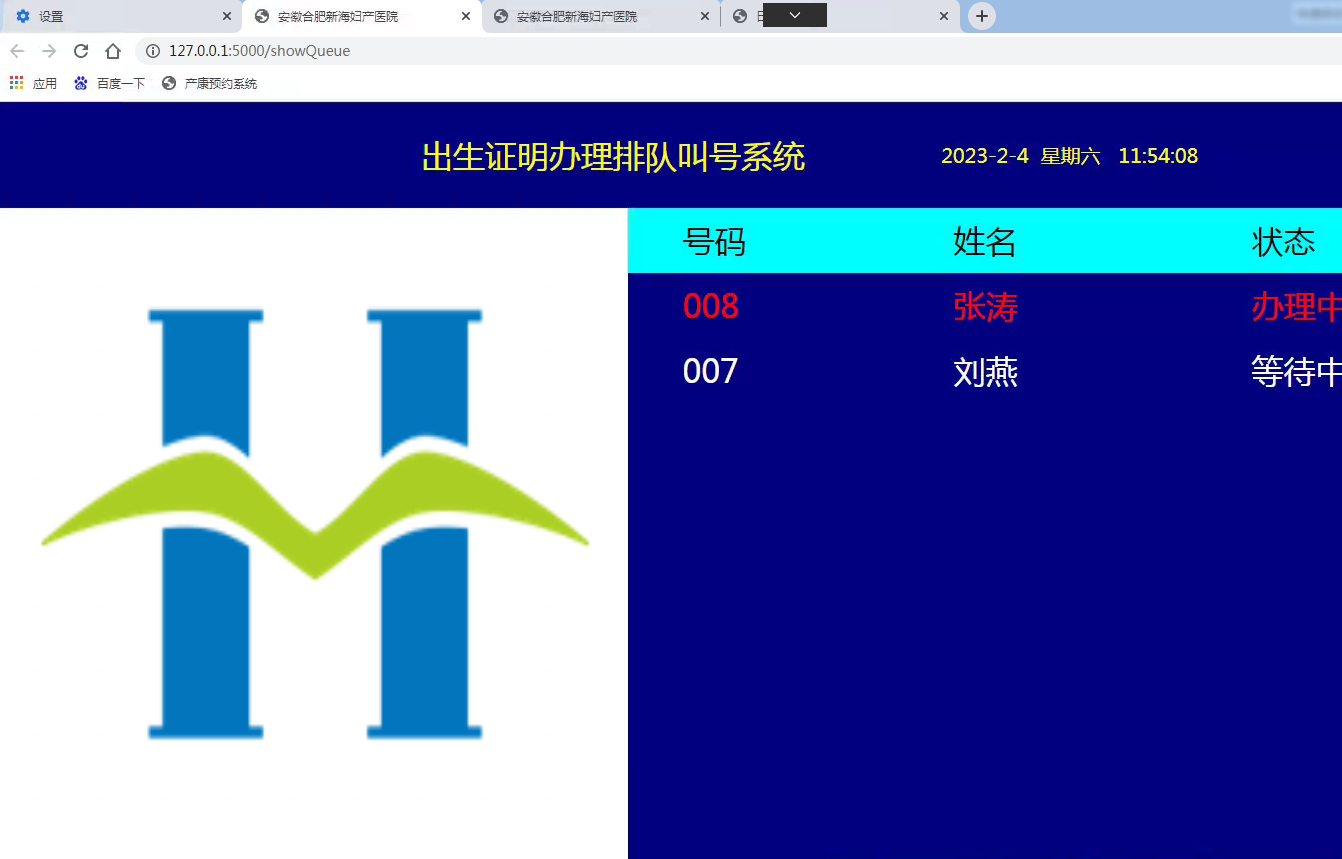Click the dark chevron dropdown overlay
This screenshot has width=1342, height=859.
795,15
